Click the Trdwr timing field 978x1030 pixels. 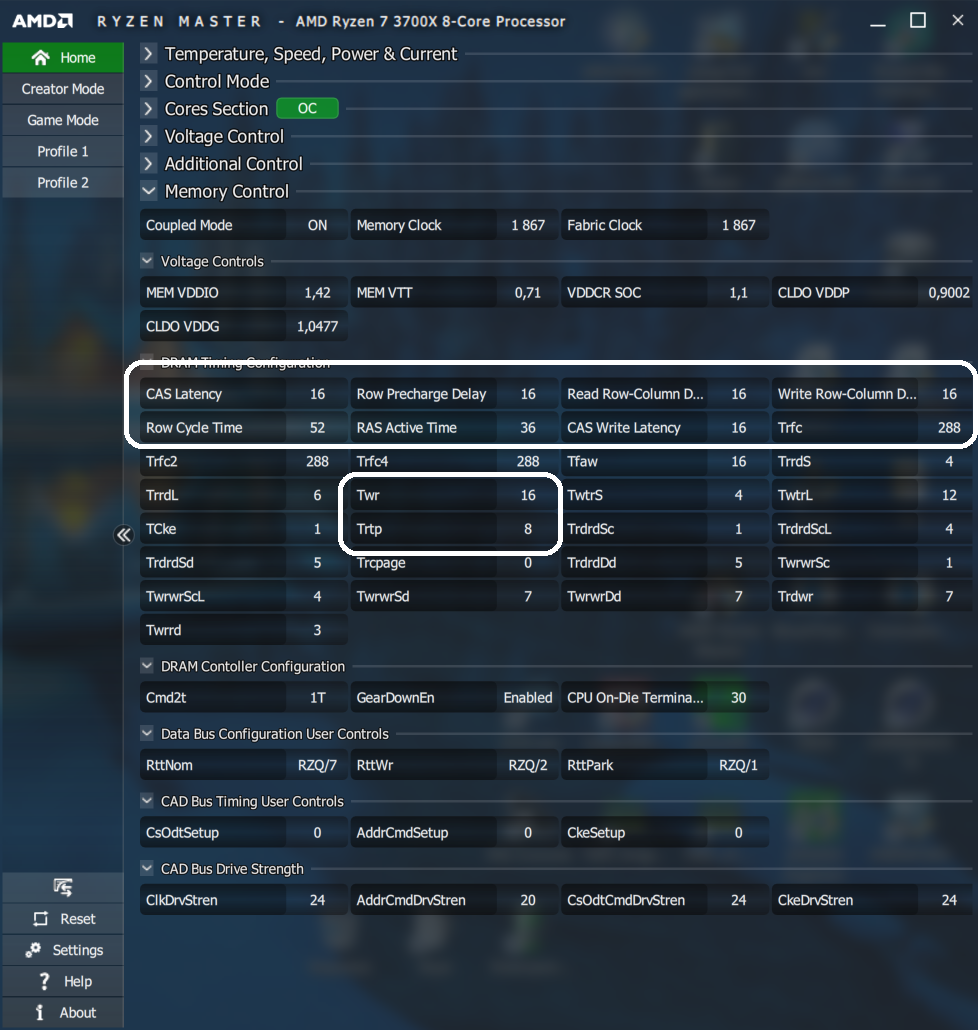pyautogui.click(x=872, y=596)
